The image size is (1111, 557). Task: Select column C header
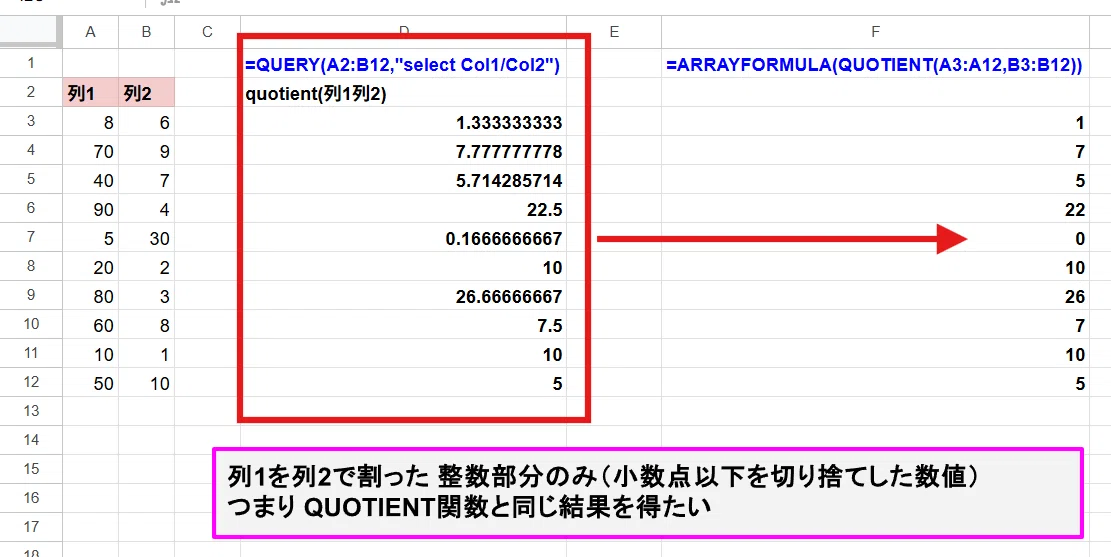click(207, 32)
